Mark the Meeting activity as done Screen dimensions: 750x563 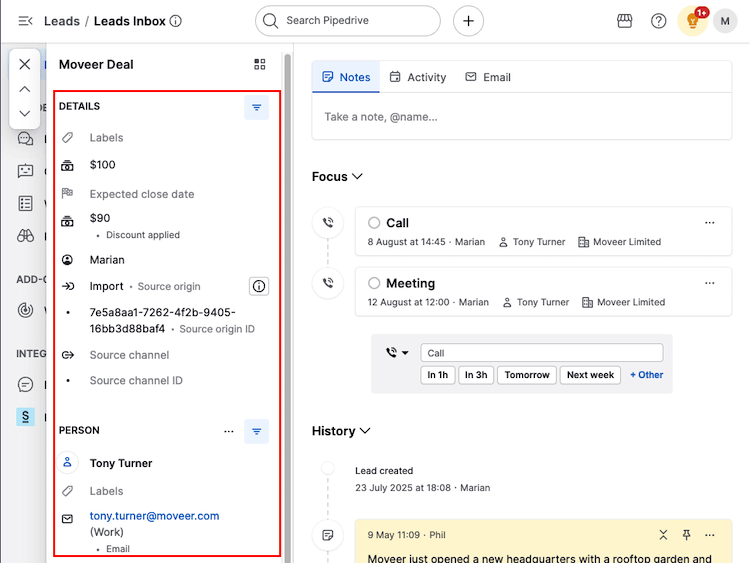(x=374, y=283)
